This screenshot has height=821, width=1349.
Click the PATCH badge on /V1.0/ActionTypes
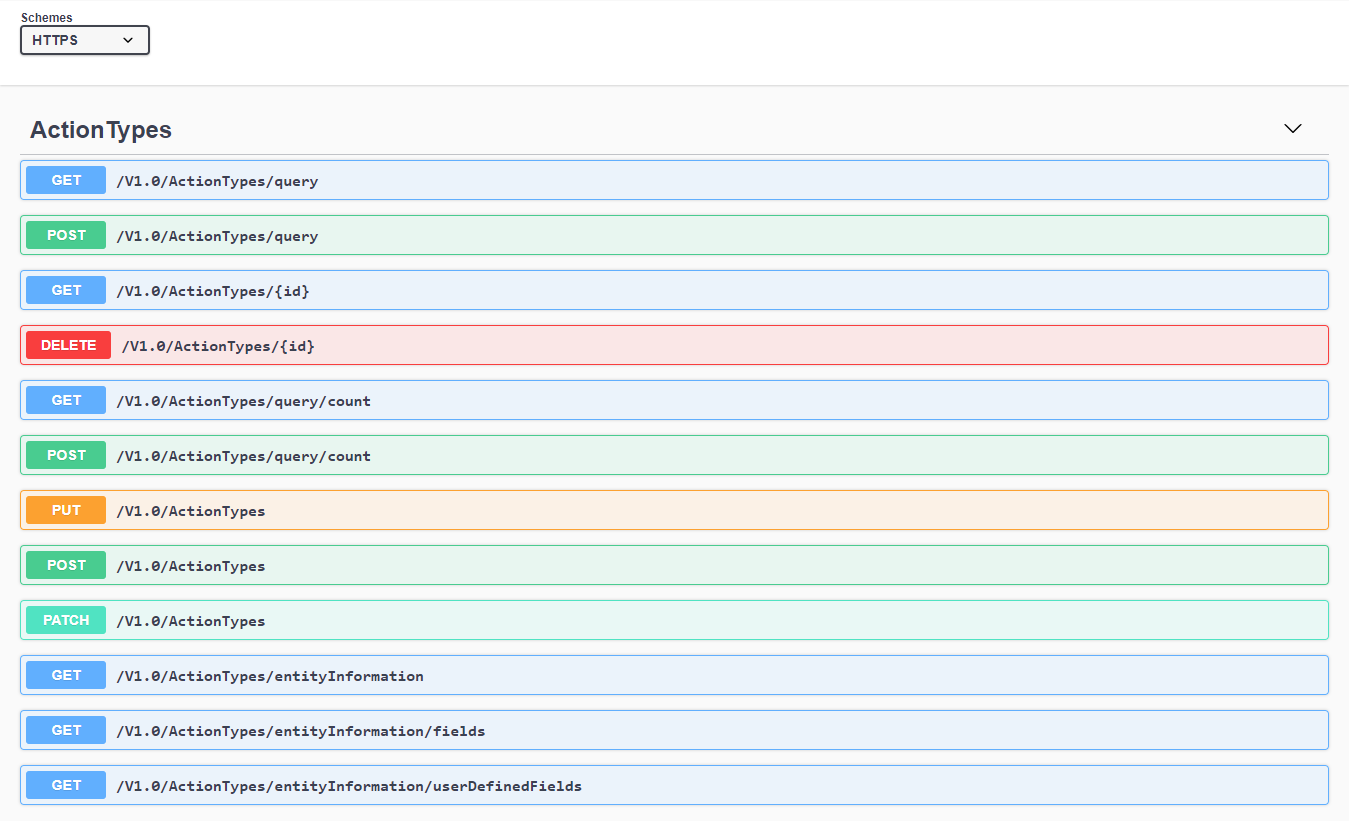(x=65, y=620)
